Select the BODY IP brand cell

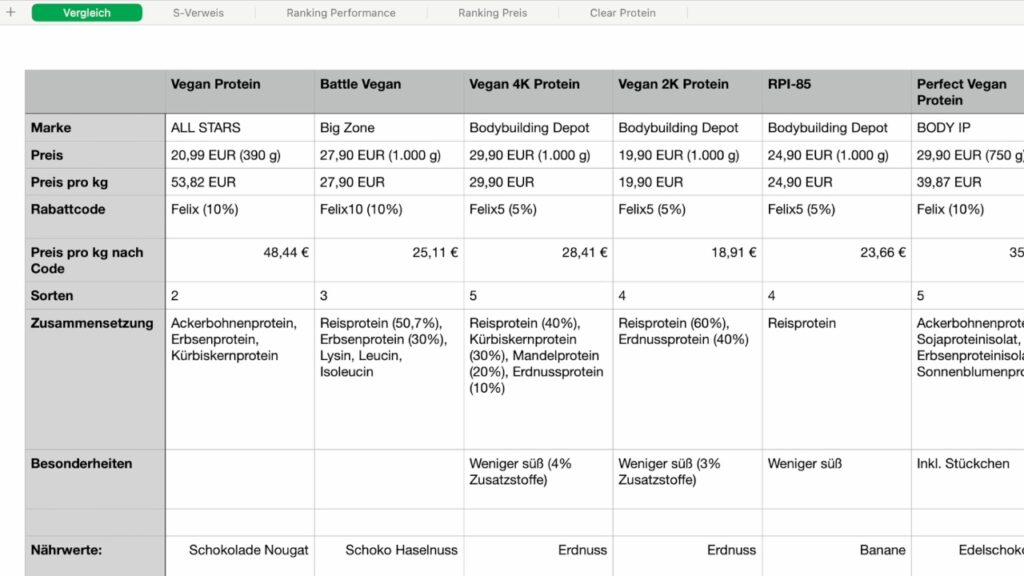point(968,128)
